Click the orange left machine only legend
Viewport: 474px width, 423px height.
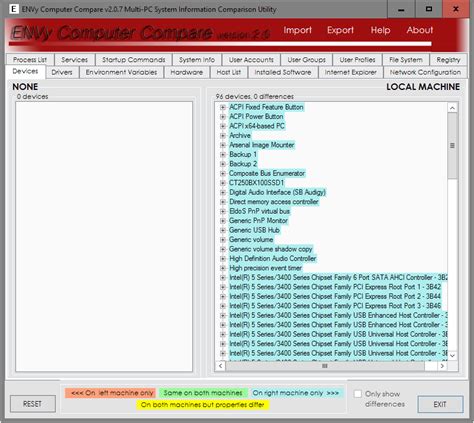click(111, 393)
